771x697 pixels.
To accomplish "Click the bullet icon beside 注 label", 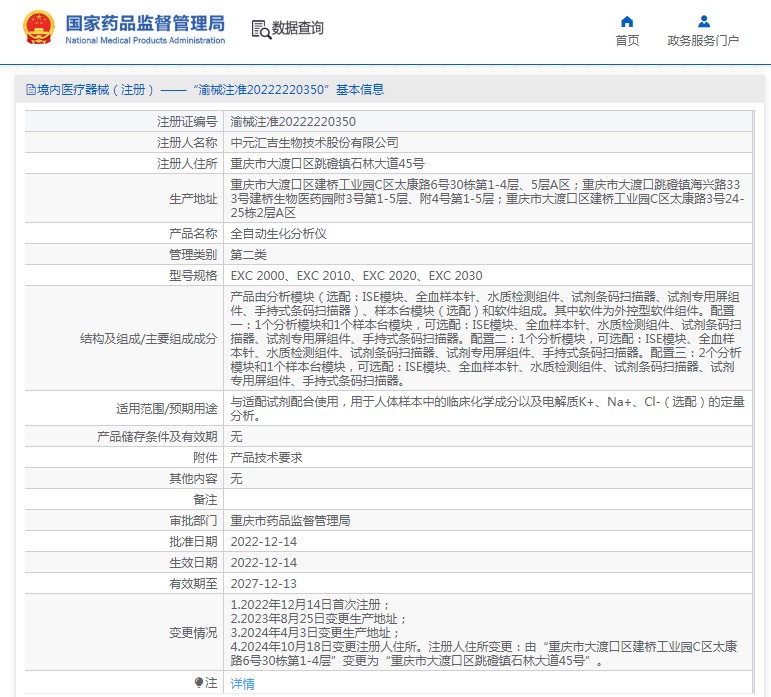I will click(x=199, y=682).
